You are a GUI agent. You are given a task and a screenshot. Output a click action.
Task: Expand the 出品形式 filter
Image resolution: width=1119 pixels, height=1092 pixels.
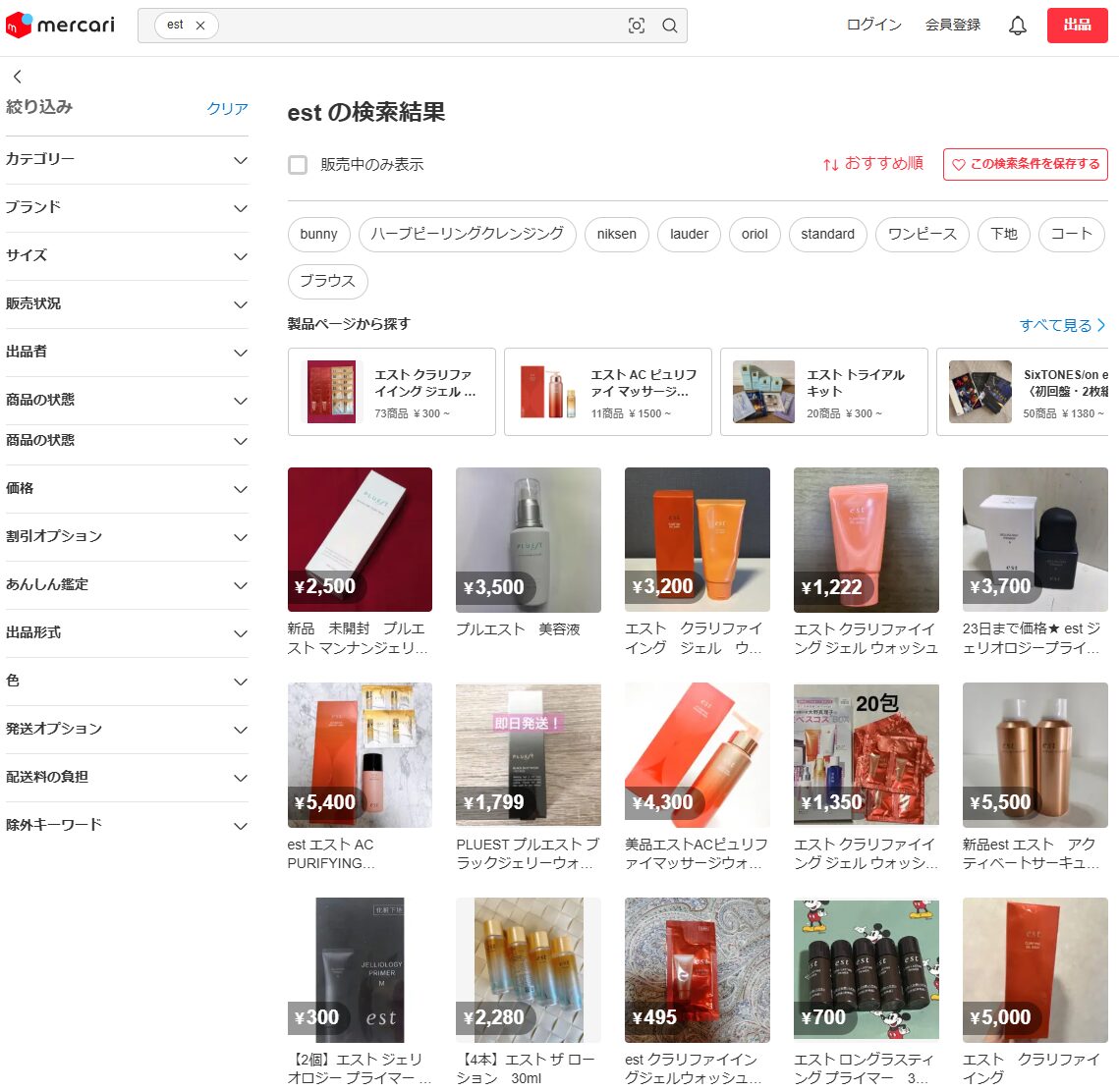(x=127, y=633)
